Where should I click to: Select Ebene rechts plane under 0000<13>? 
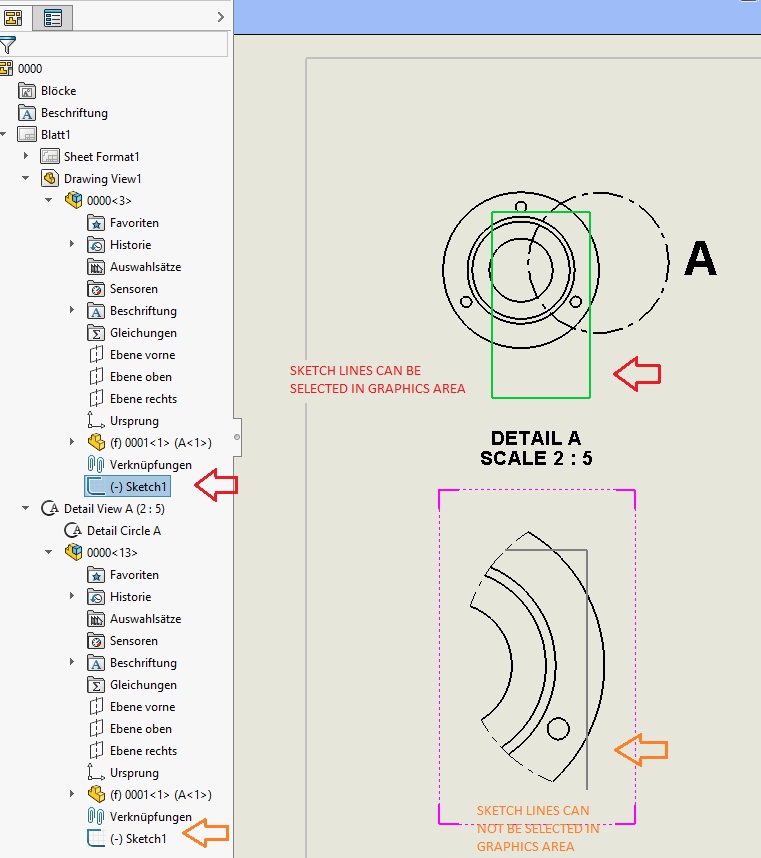point(143,750)
